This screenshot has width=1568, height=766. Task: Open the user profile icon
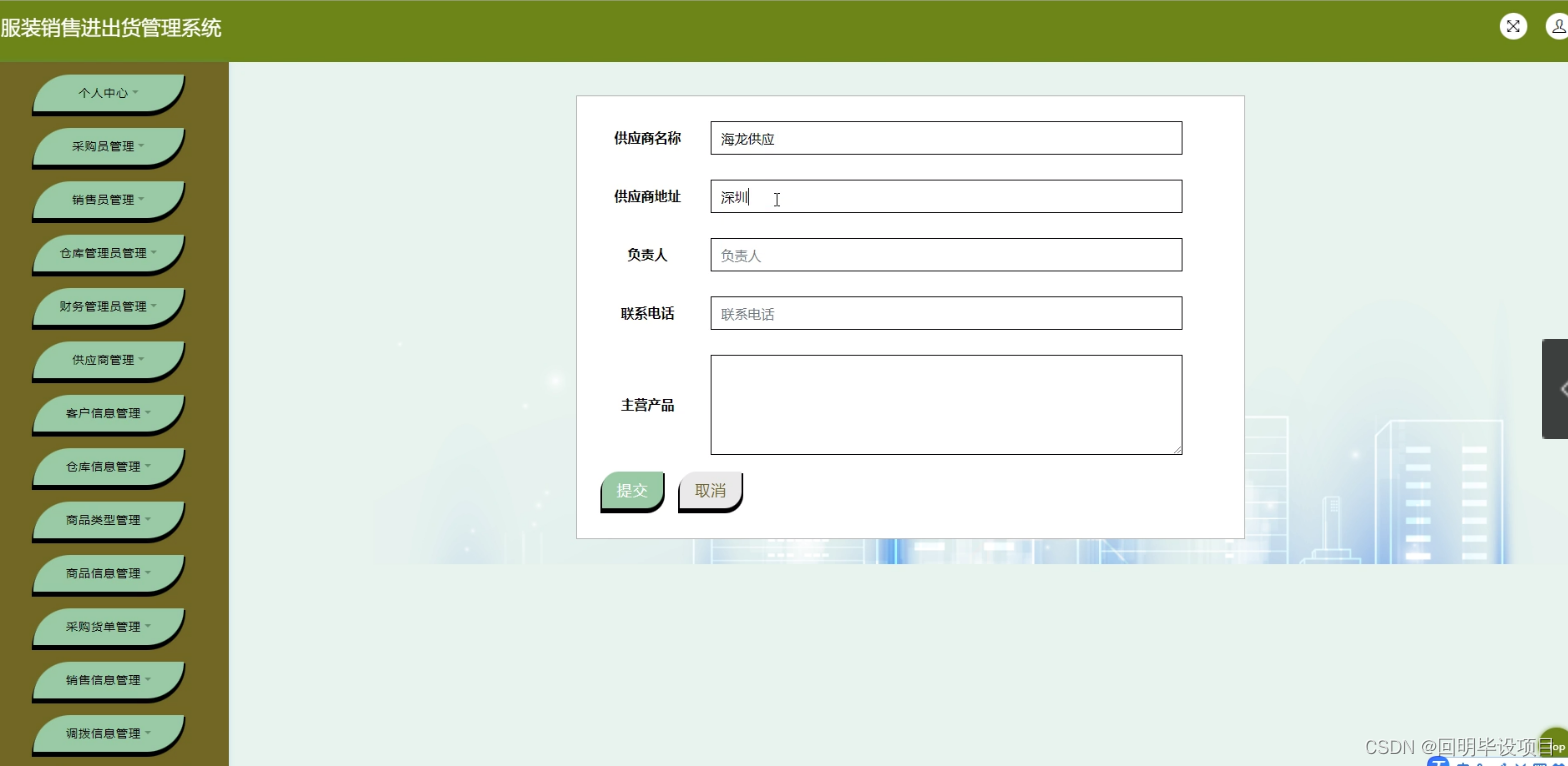click(1559, 27)
